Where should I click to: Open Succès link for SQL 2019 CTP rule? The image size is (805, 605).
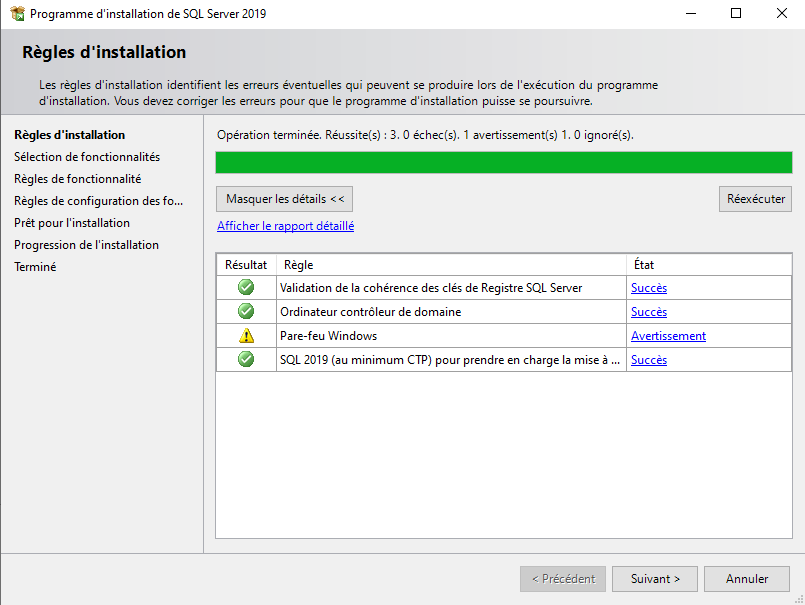coord(648,360)
